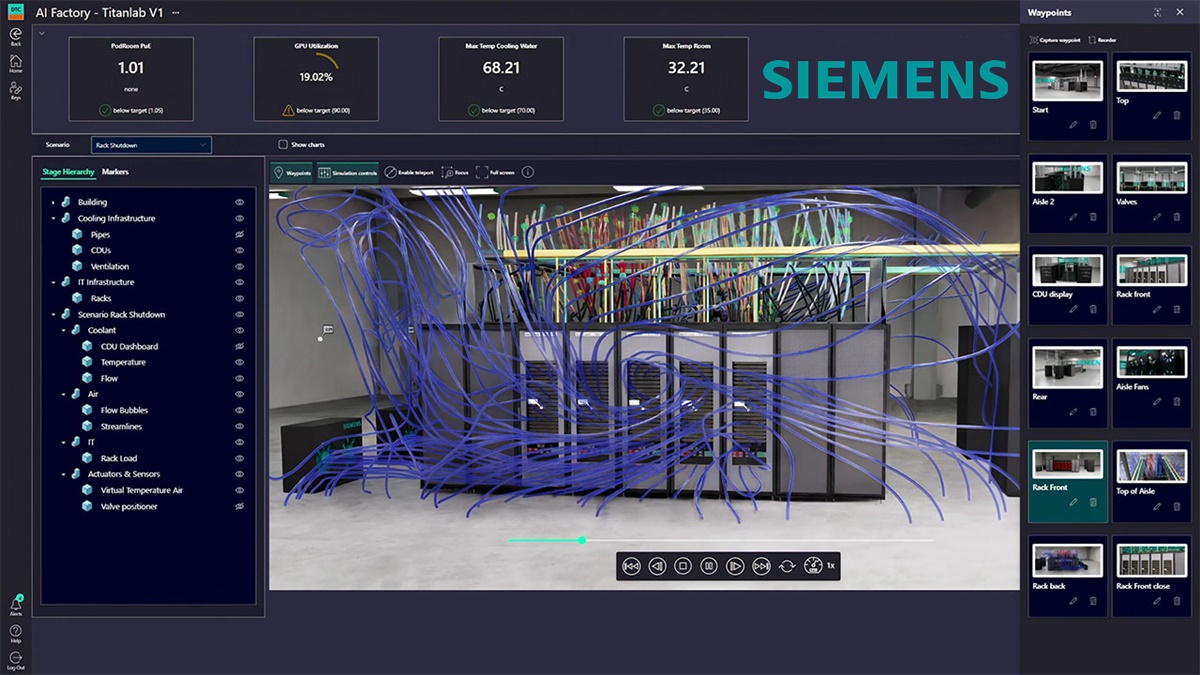Click the playback speed gauge icon
This screenshot has height=675, width=1200.
click(x=813, y=566)
